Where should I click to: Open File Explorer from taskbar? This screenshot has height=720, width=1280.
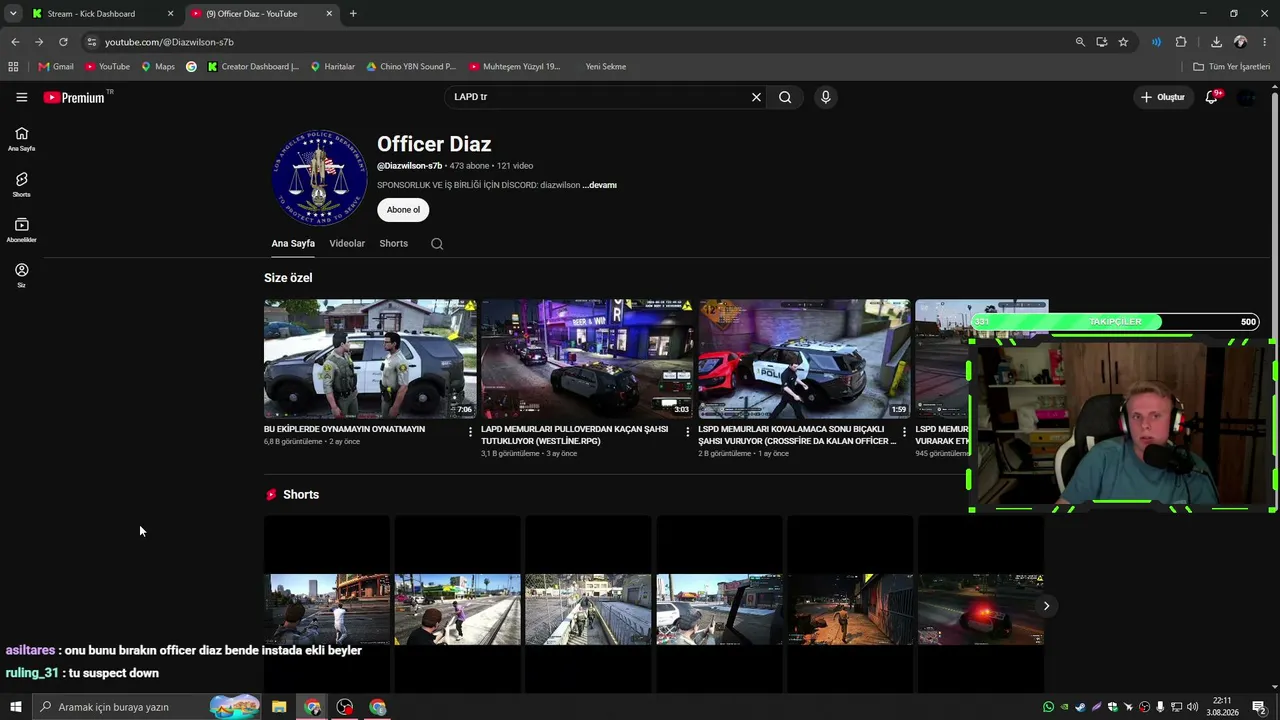click(x=279, y=707)
